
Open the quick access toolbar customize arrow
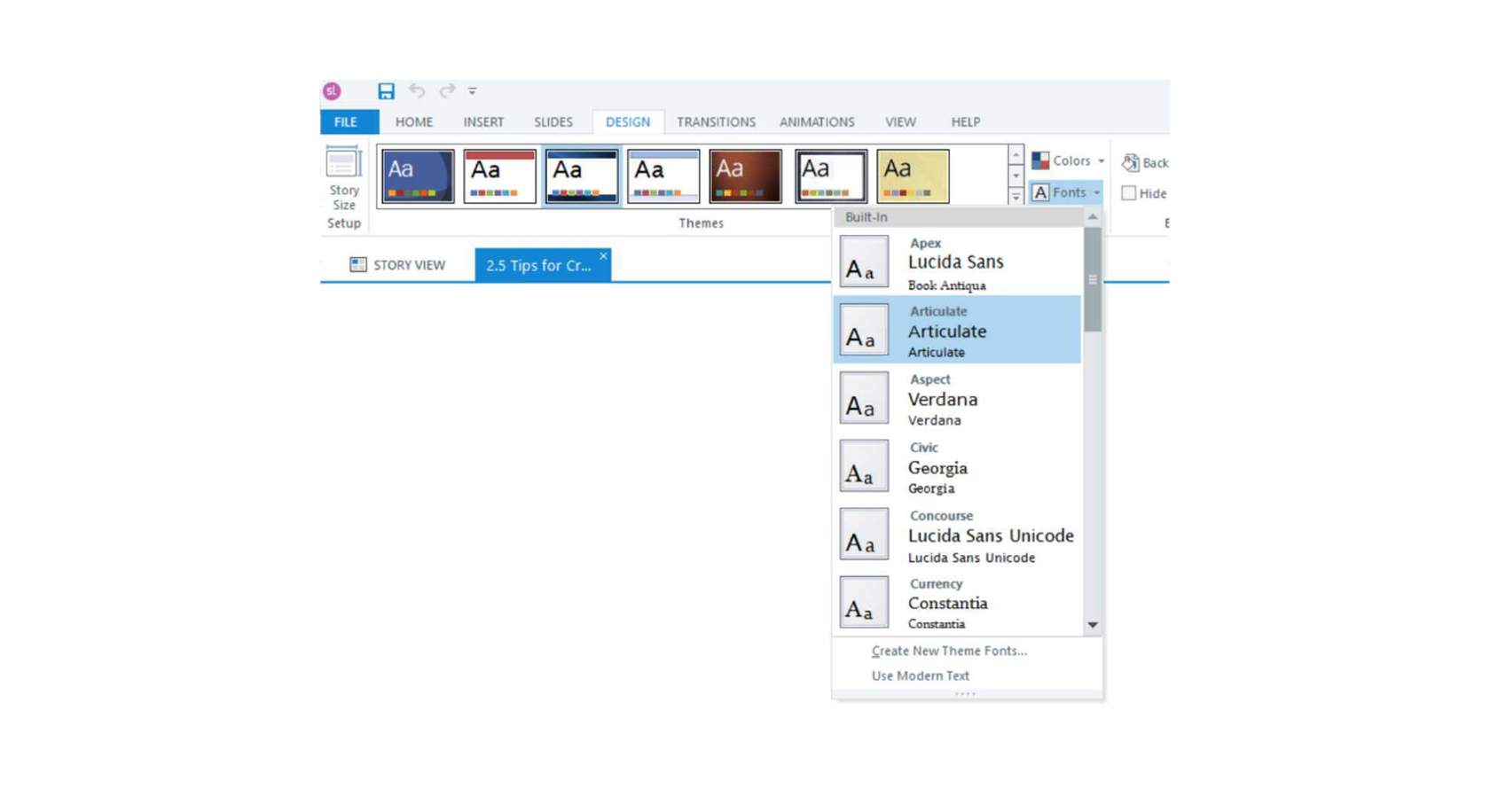[473, 90]
